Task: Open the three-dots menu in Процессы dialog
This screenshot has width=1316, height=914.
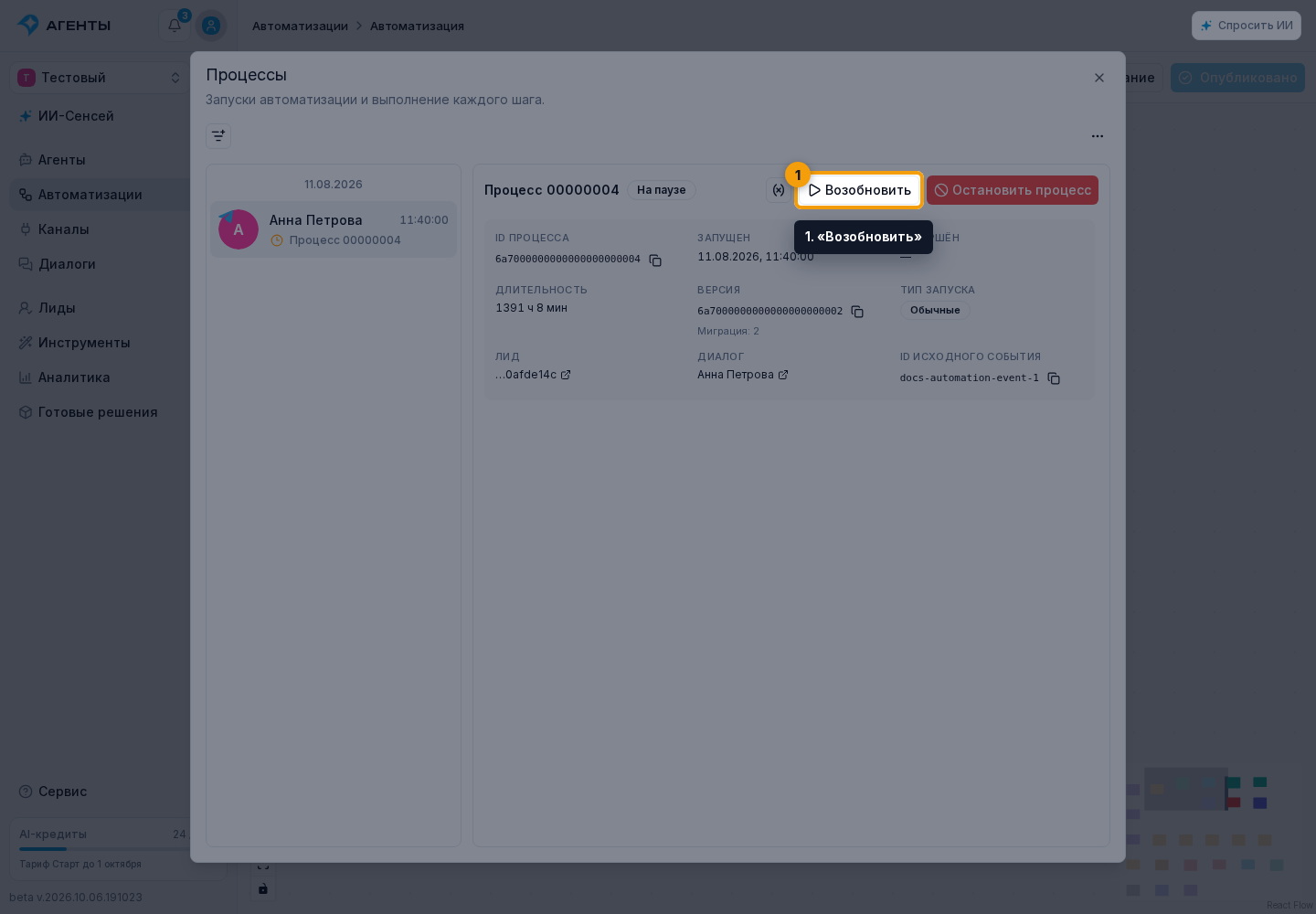Action: [1098, 136]
